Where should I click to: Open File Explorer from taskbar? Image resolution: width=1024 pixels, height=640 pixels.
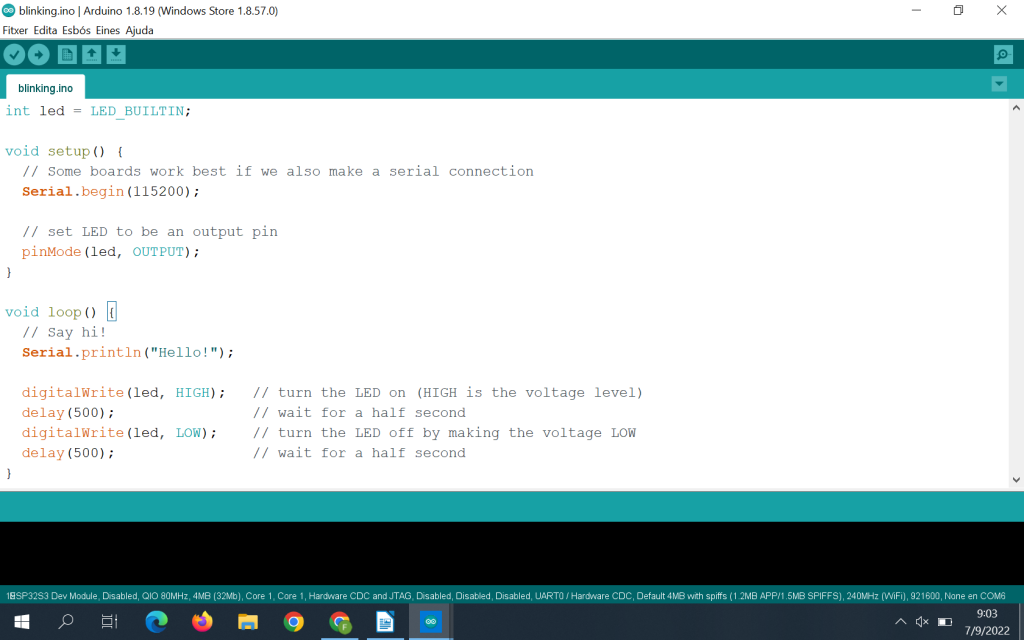[x=248, y=622]
